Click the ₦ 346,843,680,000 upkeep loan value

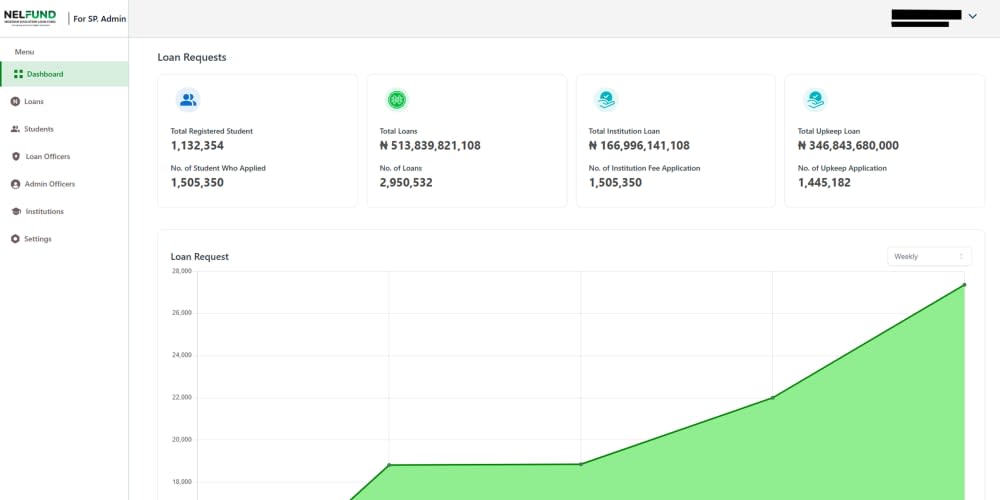(x=848, y=145)
